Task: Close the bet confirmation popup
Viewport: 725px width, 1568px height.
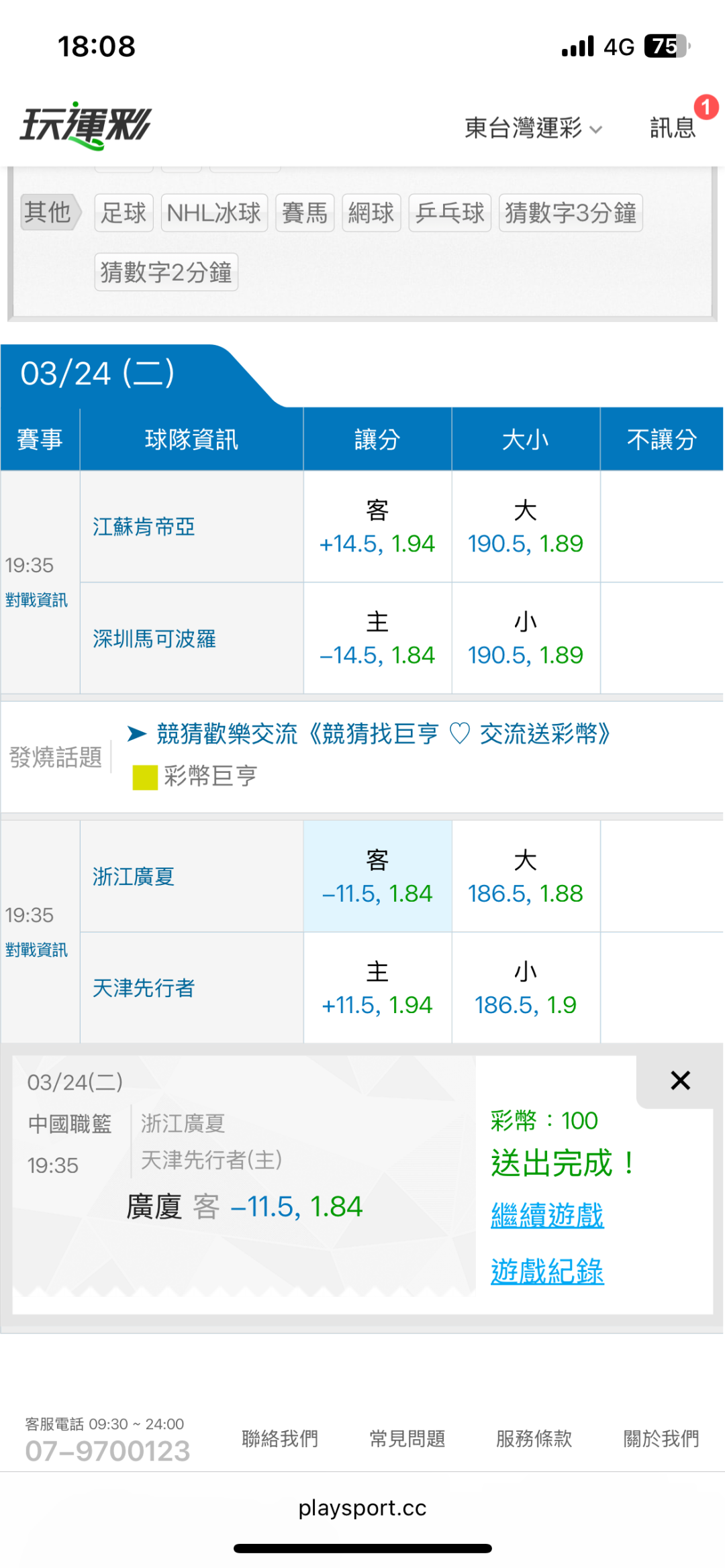Action: [680, 1080]
